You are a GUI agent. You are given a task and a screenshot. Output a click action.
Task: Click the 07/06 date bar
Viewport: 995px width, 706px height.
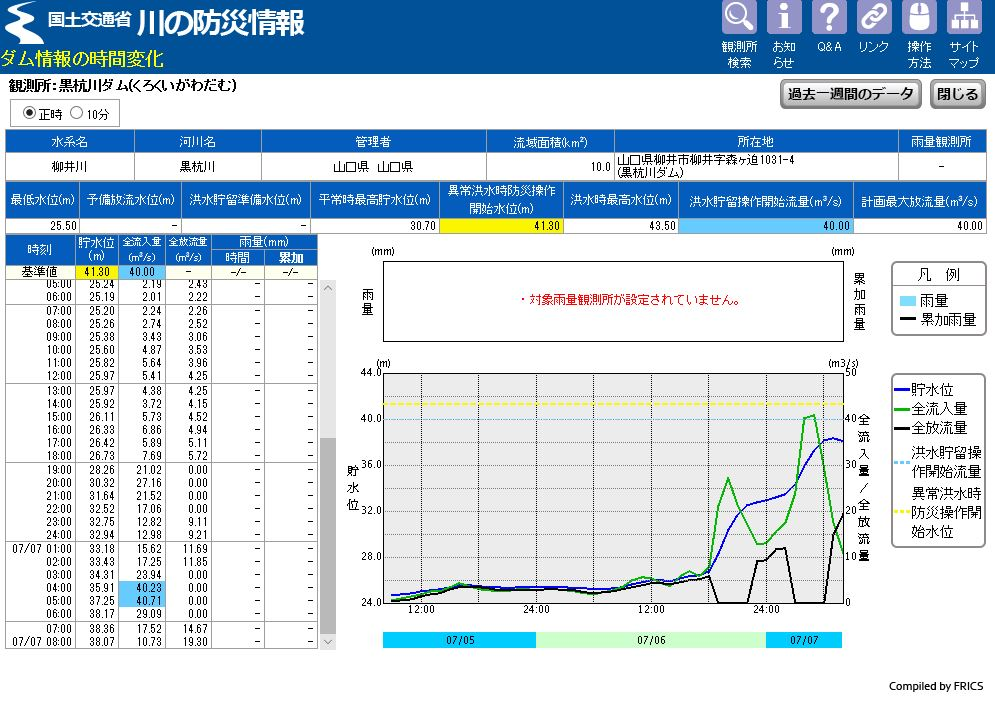[651, 640]
